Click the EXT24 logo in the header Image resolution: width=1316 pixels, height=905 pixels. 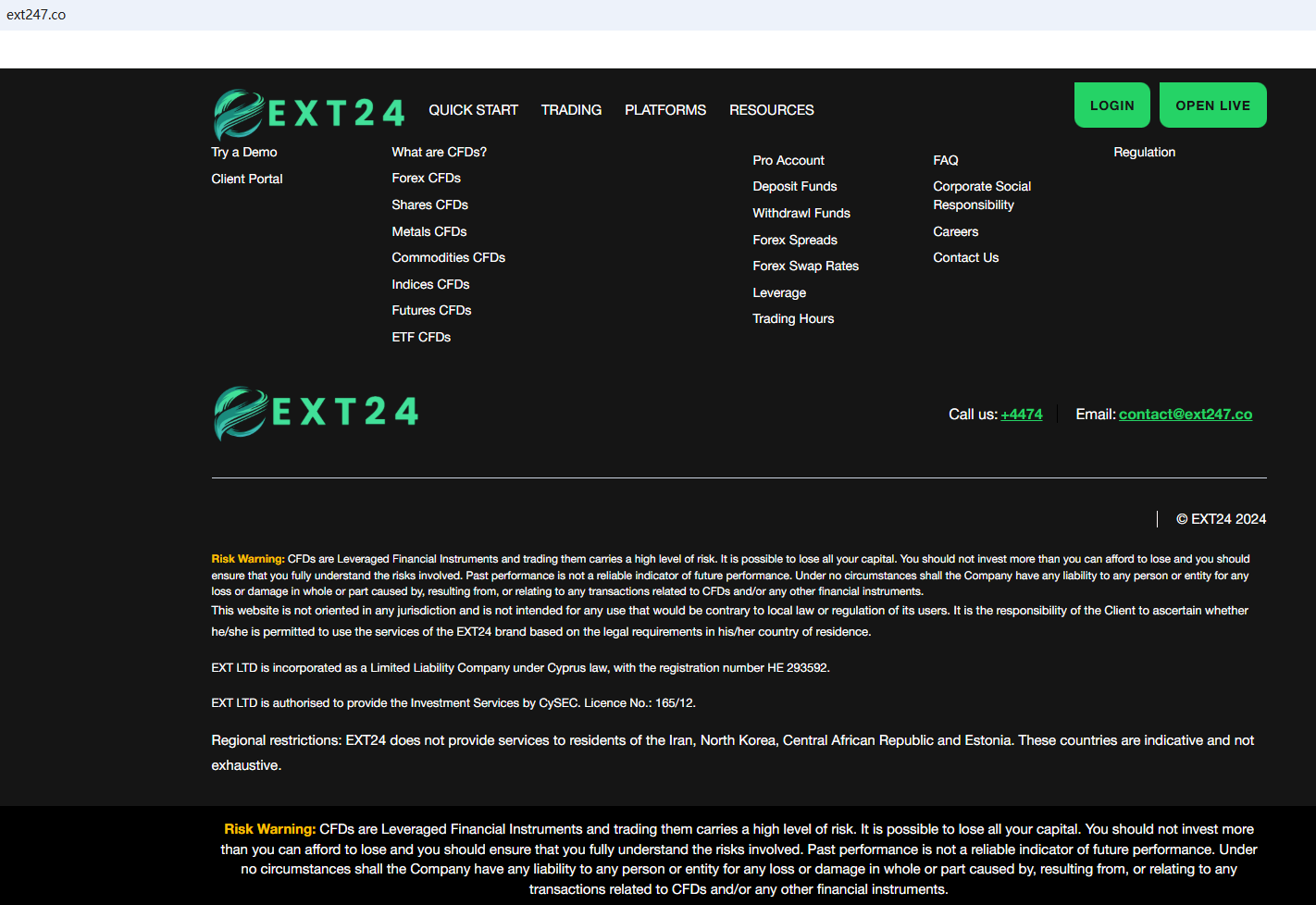tap(309, 113)
